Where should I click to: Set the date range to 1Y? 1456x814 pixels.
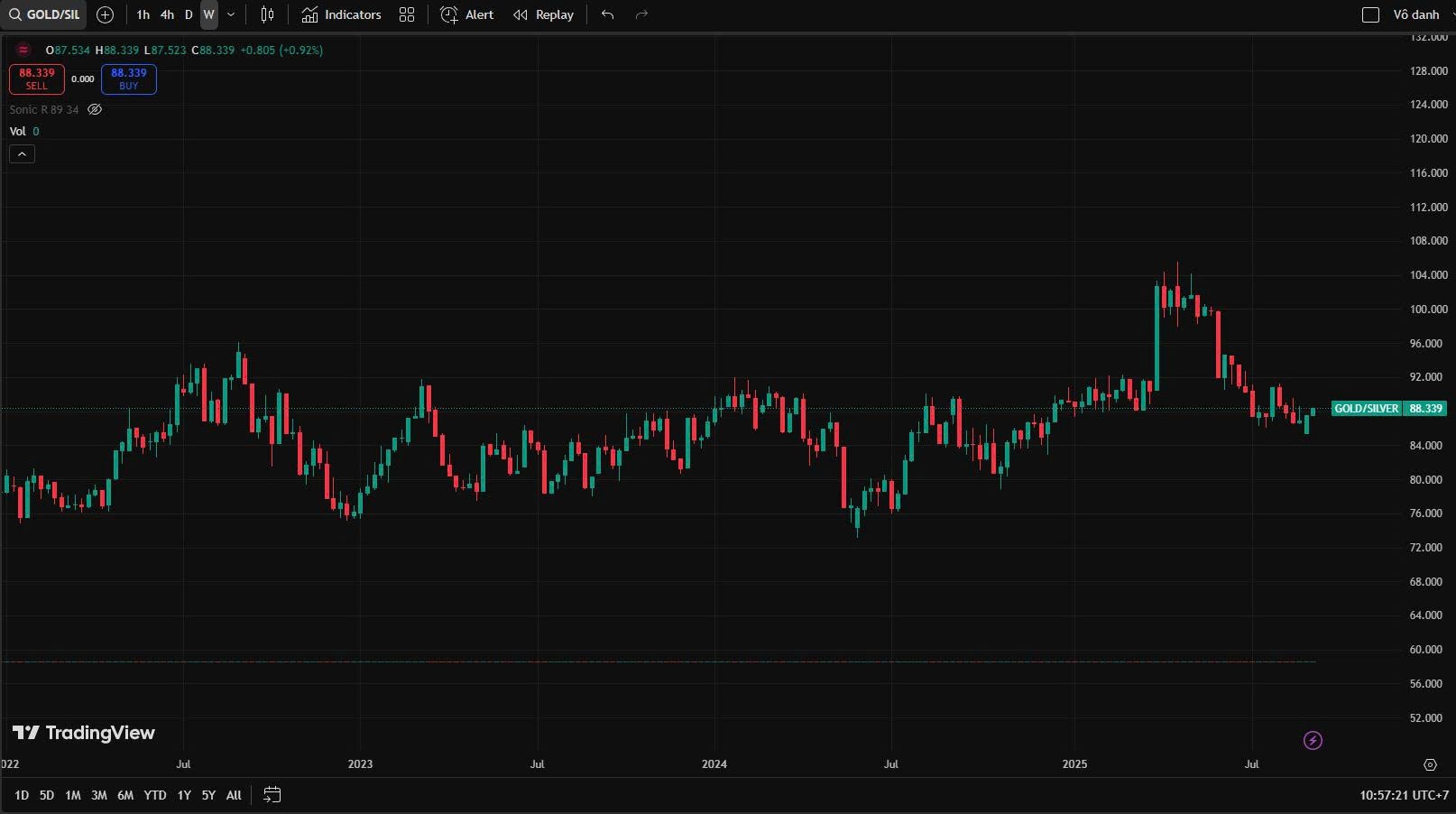tap(184, 795)
